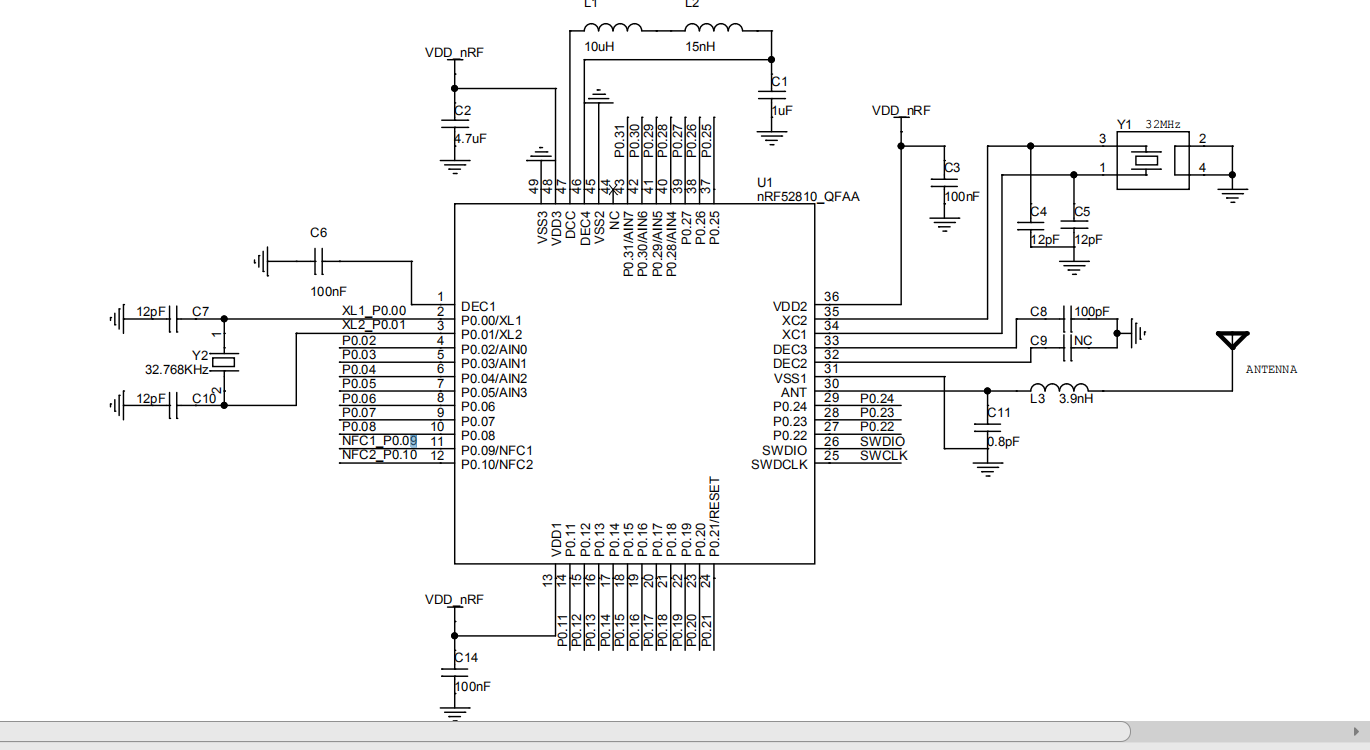Click the antenna symbol above ANTENNA label

point(1231,340)
